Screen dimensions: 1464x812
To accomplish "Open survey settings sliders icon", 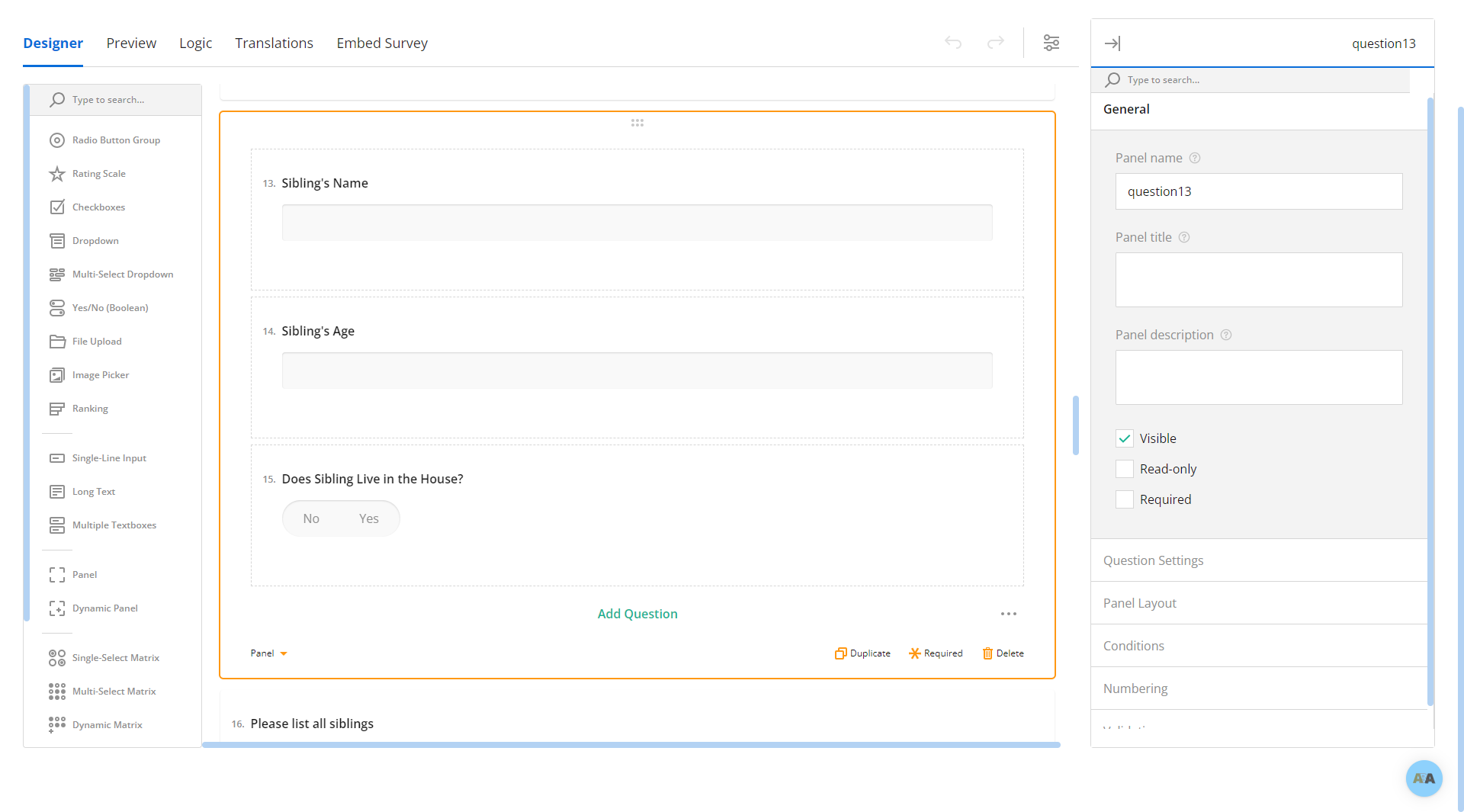I will click(x=1051, y=43).
